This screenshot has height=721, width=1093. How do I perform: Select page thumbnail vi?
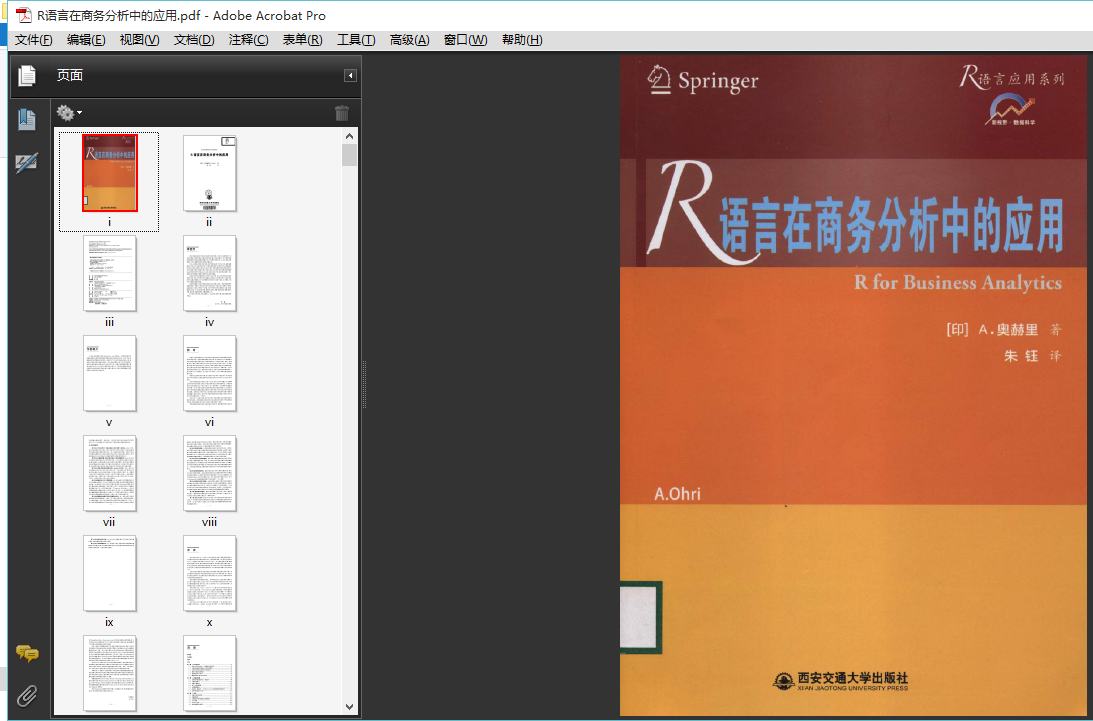210,373
